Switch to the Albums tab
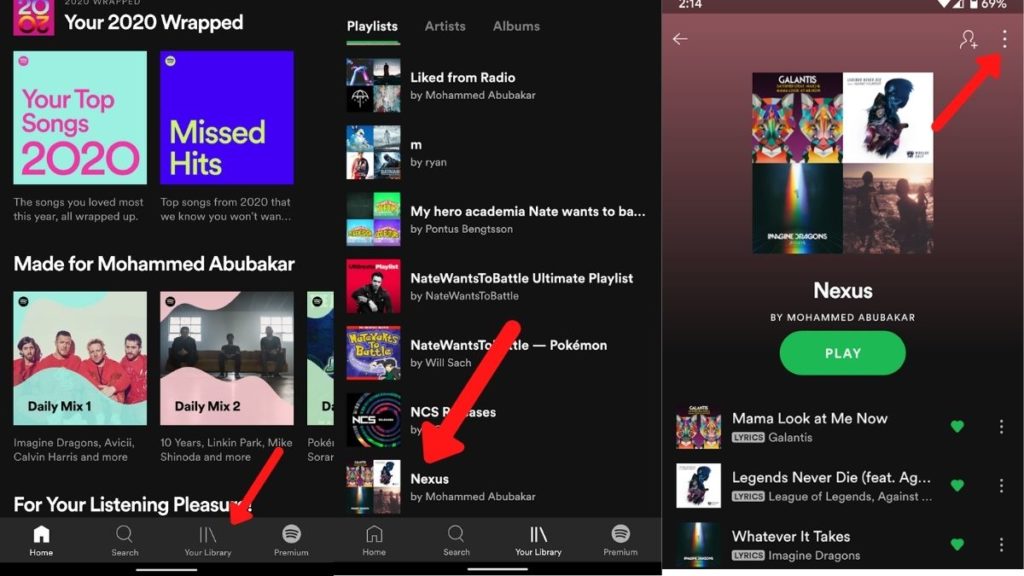 (x=515, y=26)
